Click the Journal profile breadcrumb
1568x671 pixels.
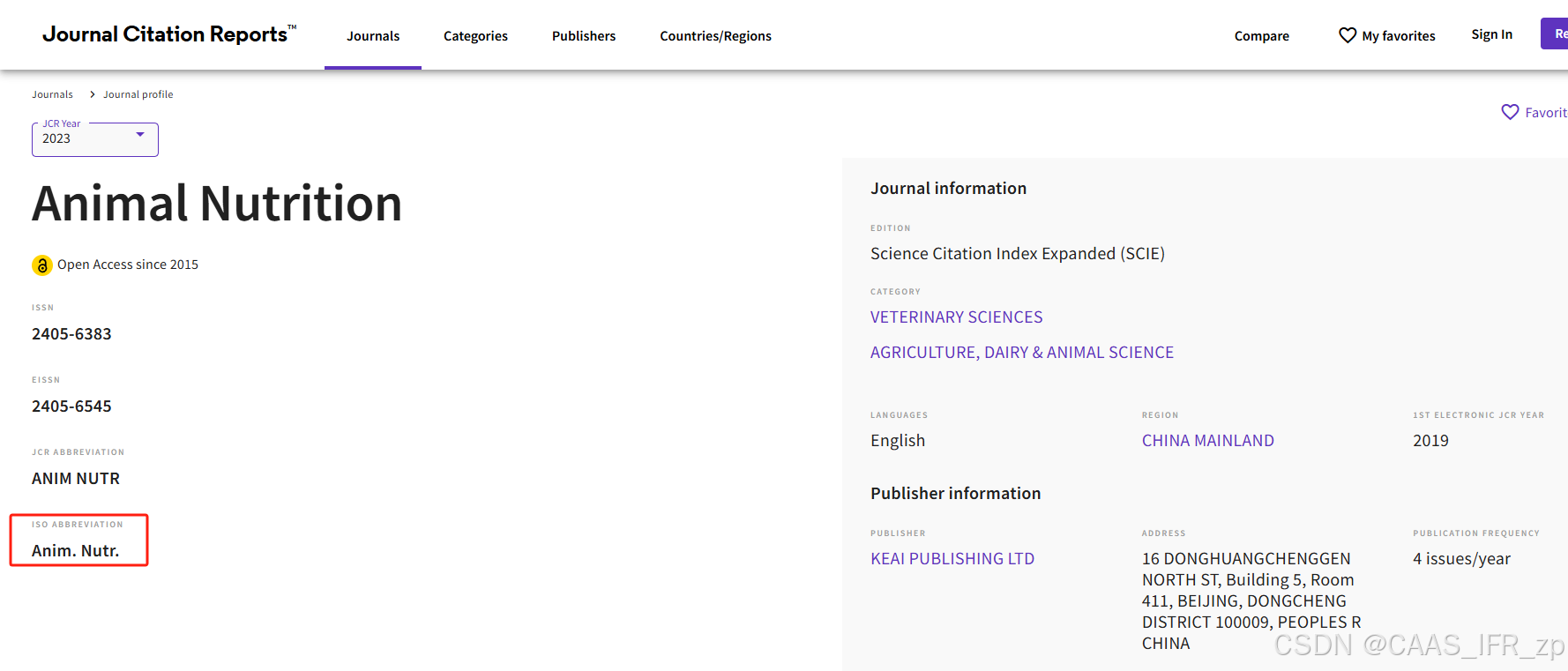coord(138,94)
